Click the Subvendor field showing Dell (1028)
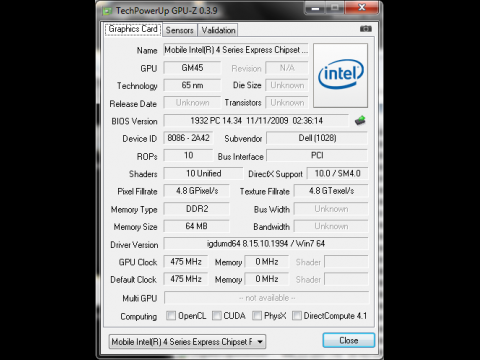The height and width of the screenshot is (360, 480). (317, 138)
